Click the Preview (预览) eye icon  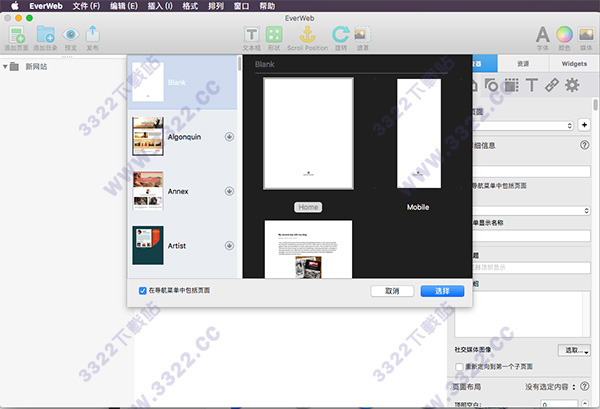71,34
